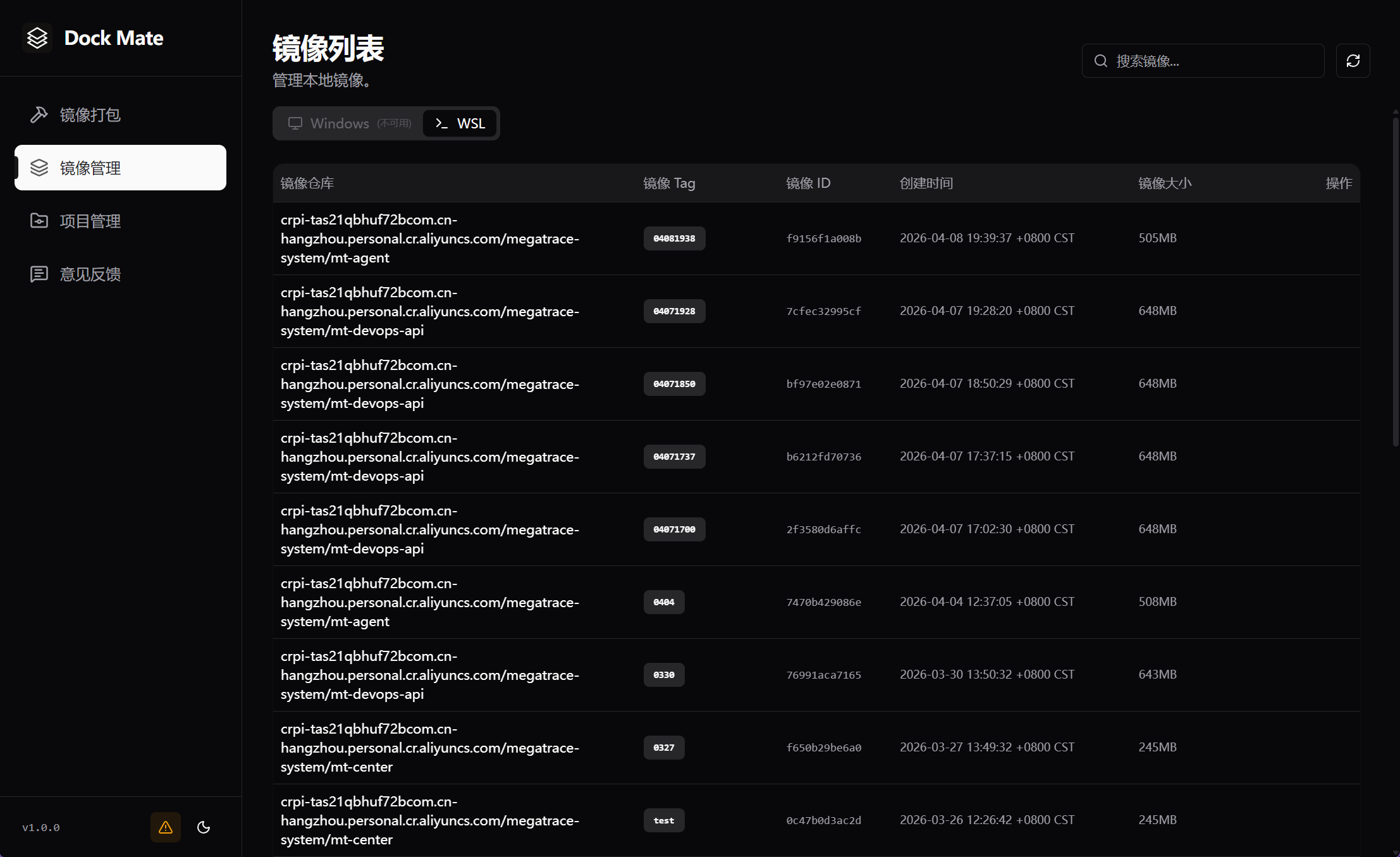Click the Dock Mate logo icon
Screen dimensions: 1400x857
(37, 38)
